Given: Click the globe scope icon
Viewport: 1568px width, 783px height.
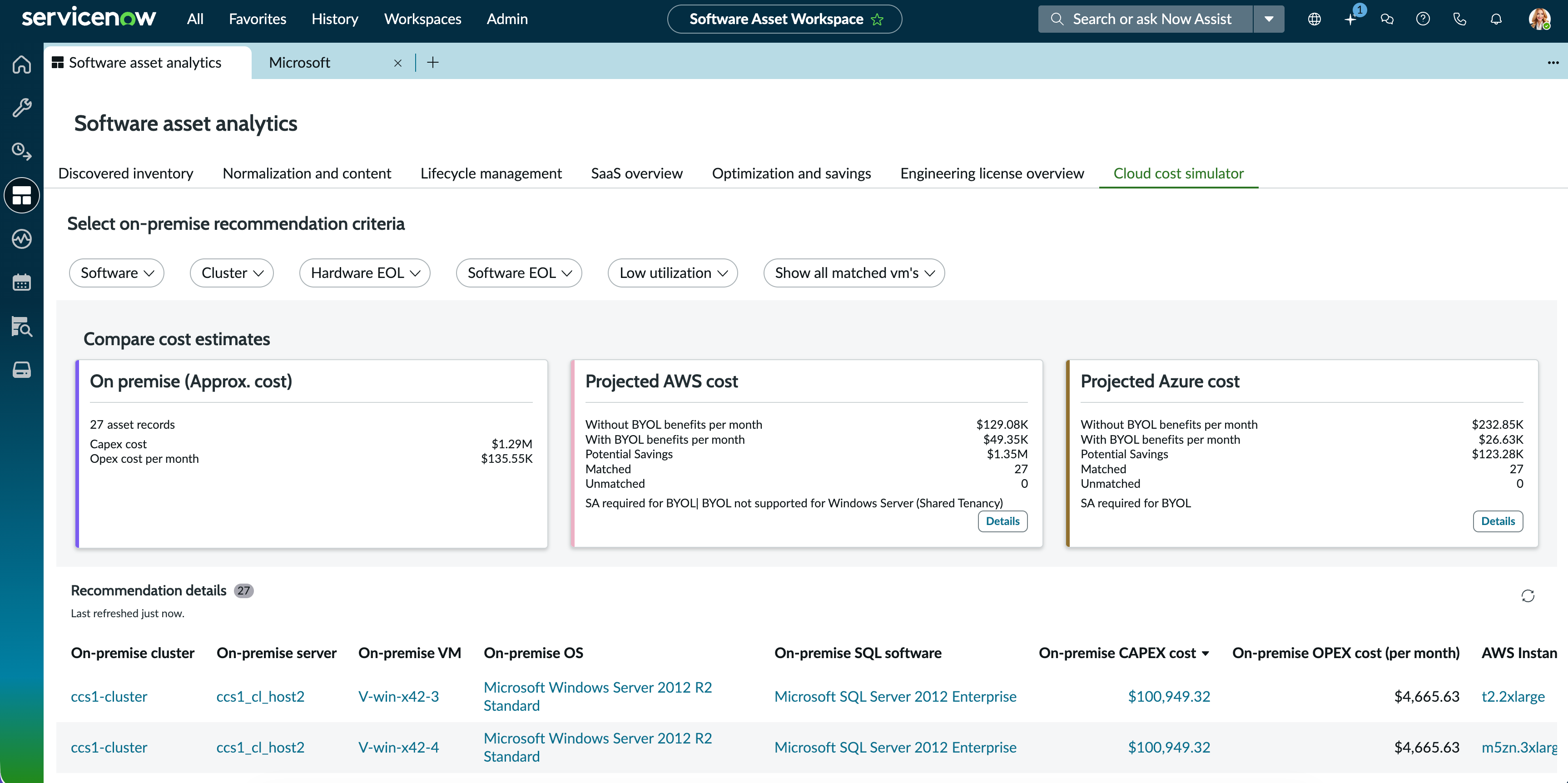Looking at the screenshot, I should point(1314,20).
